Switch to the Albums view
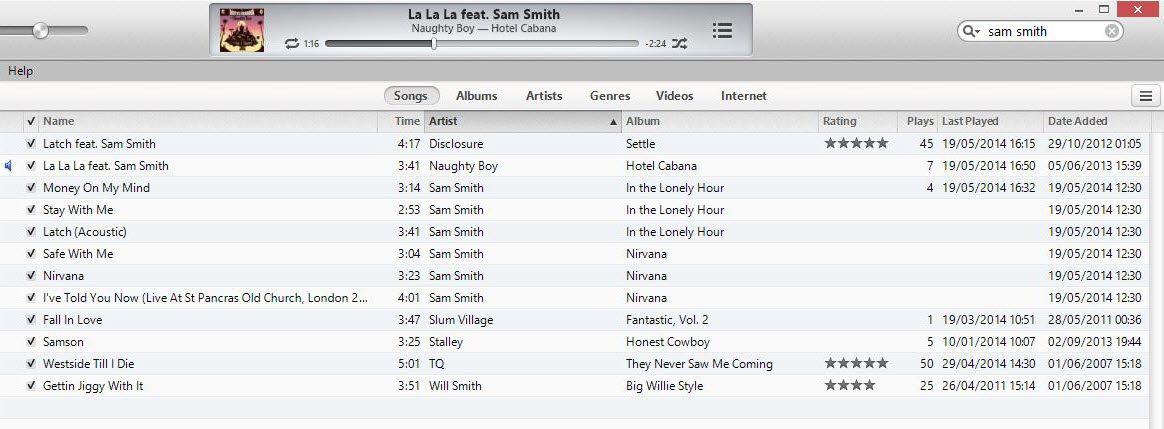1164x429 pixels. click(477, 96)
